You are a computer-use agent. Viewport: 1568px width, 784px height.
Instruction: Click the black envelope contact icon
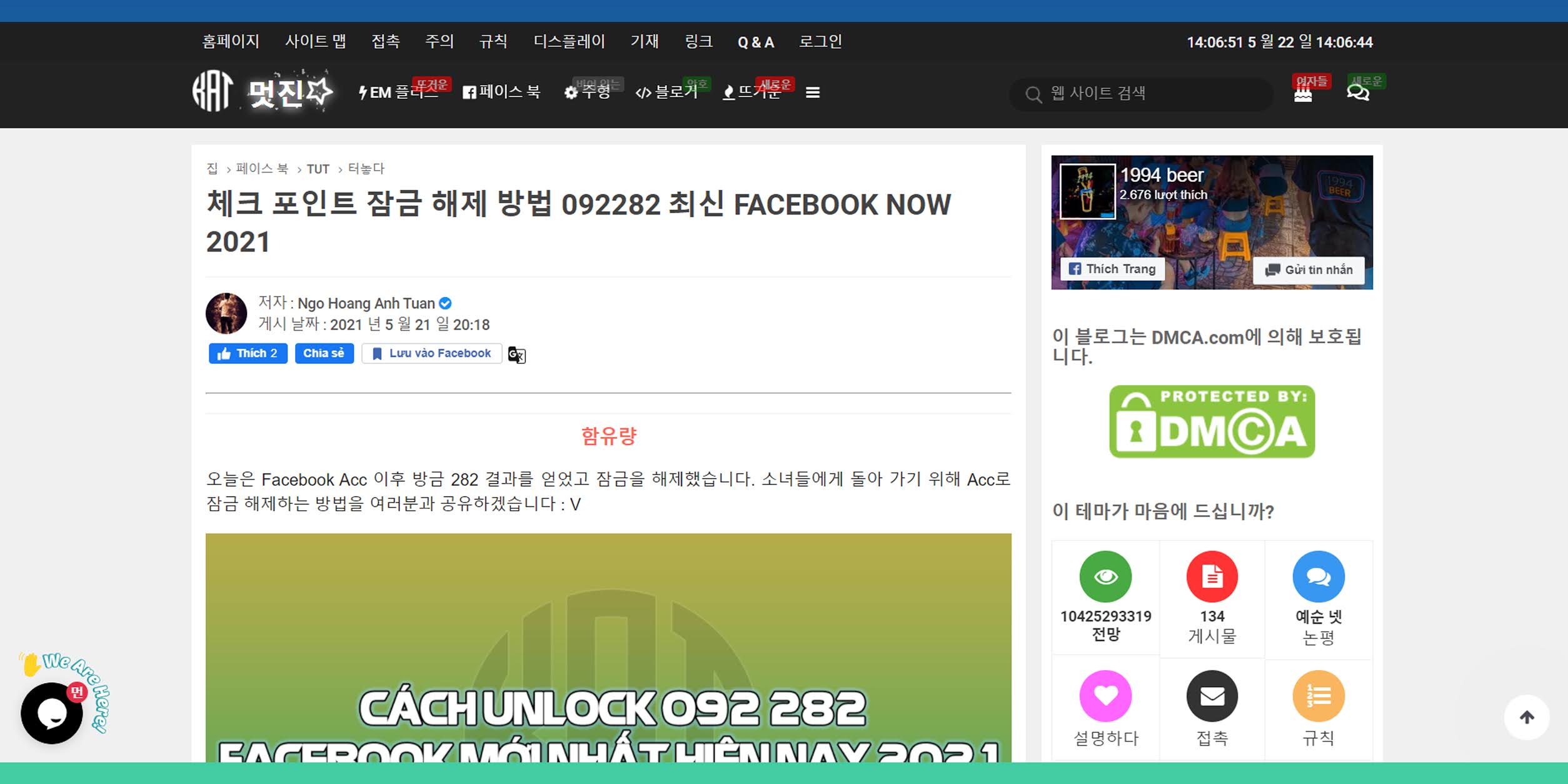coord(1212,695)
